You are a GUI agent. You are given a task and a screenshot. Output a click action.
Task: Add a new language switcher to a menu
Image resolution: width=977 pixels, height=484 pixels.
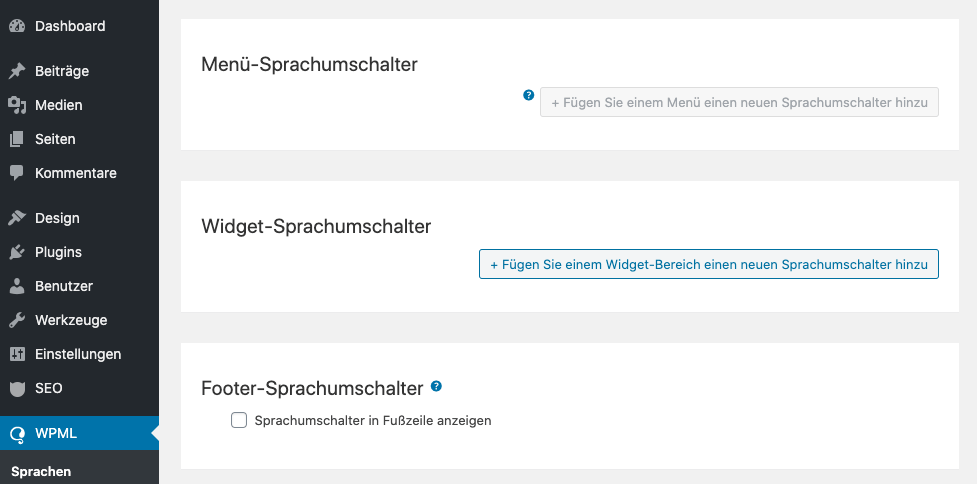pos(739,103)
